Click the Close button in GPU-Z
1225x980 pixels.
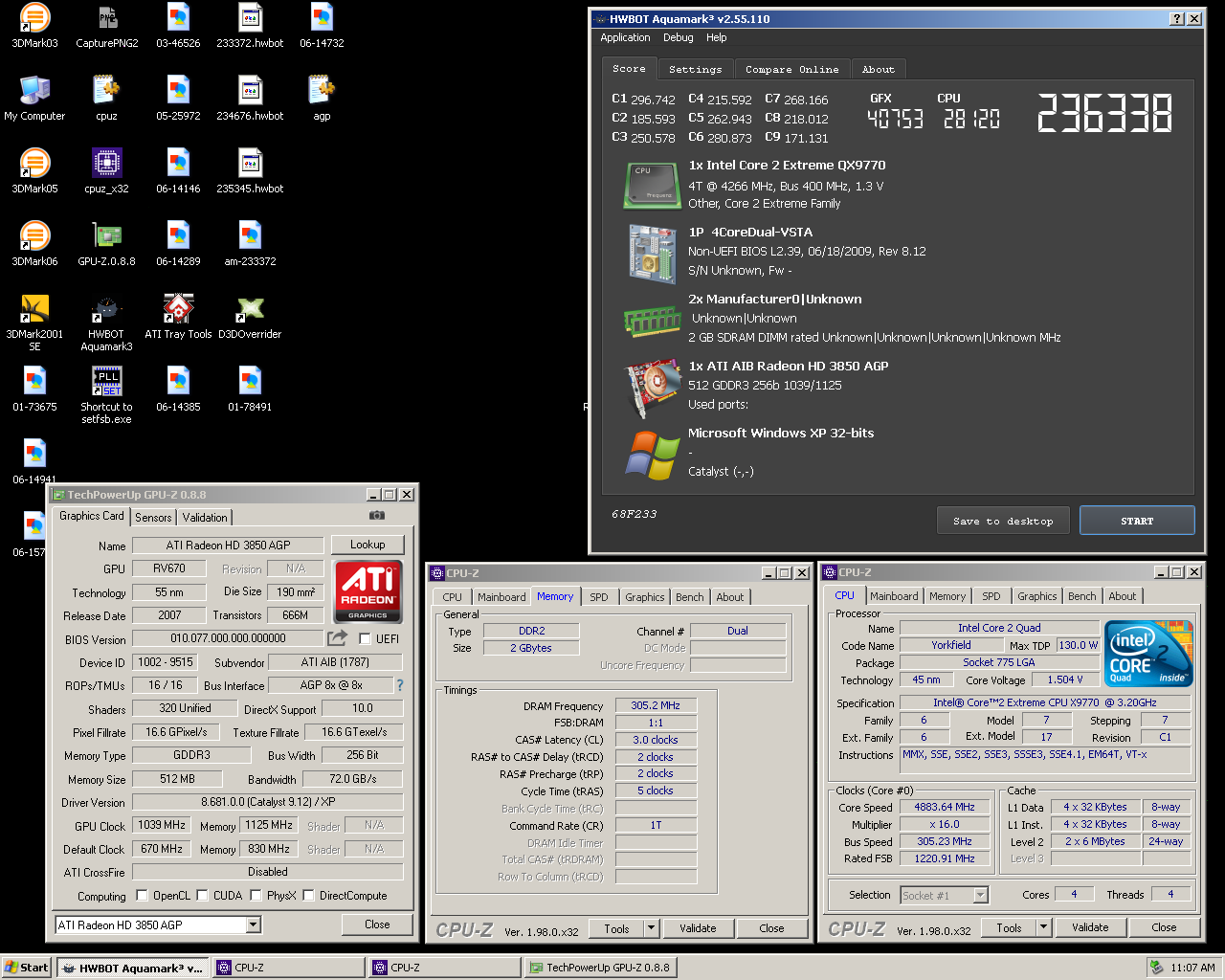pos(377,924)
